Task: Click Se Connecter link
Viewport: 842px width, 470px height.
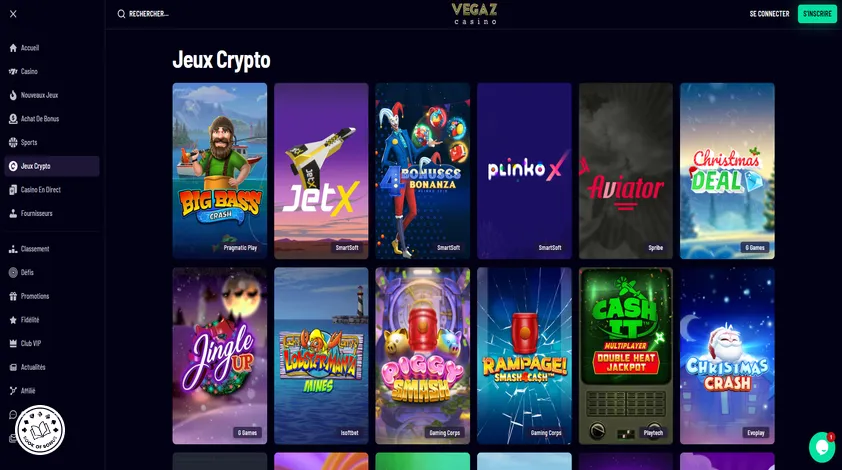Action: [x=769, y=14]
